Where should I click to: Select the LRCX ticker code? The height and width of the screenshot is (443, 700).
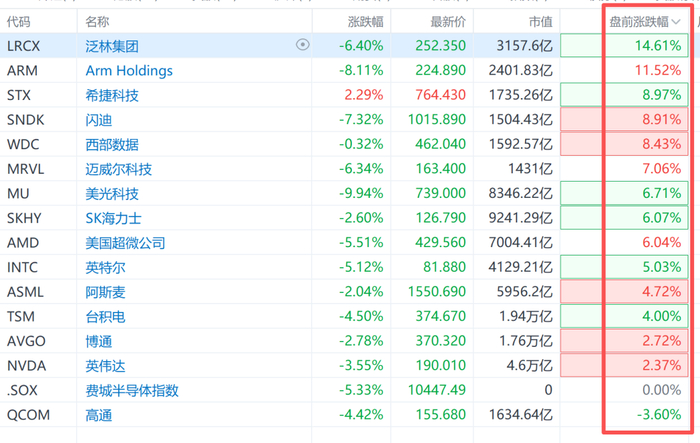point(23,46)
